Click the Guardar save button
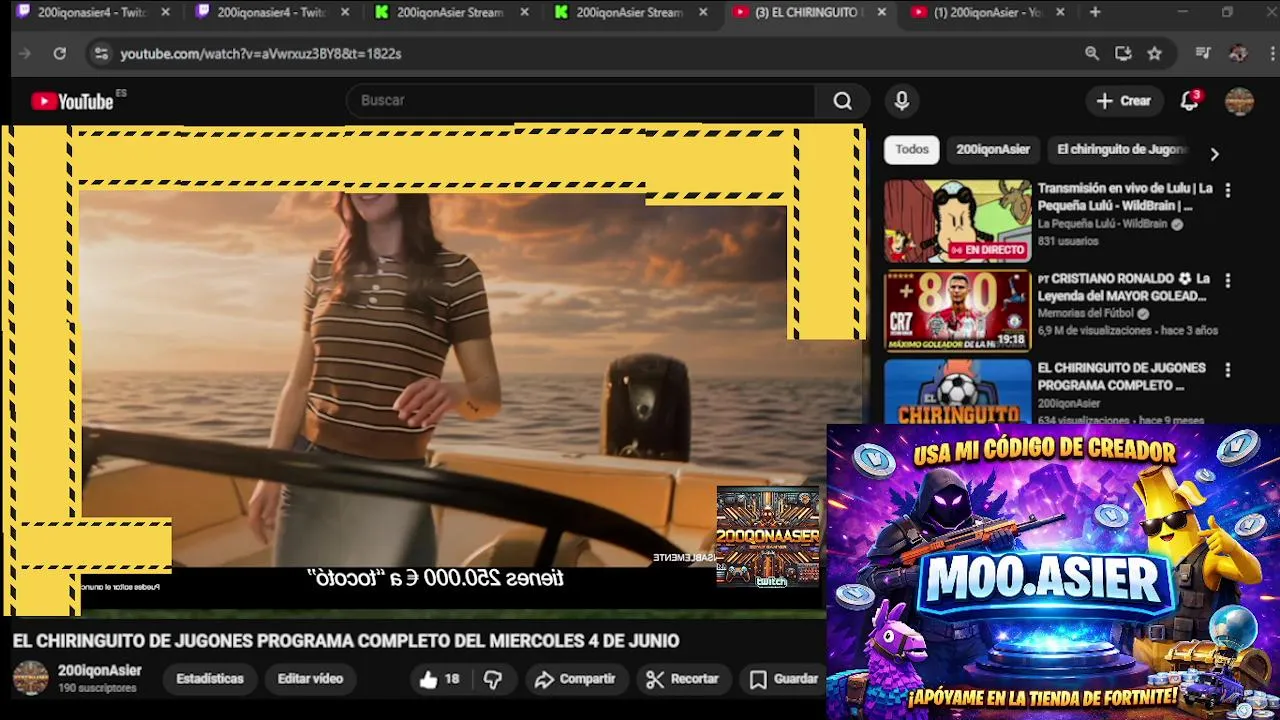The image size is (1280, 720). pyautogui.click(x=784, y=679)
